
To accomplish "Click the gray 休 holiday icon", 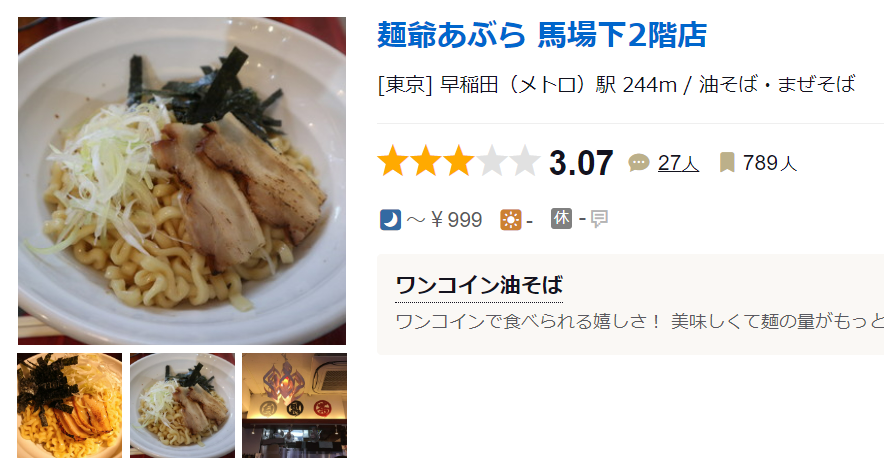I will click(x=562, y=218).
